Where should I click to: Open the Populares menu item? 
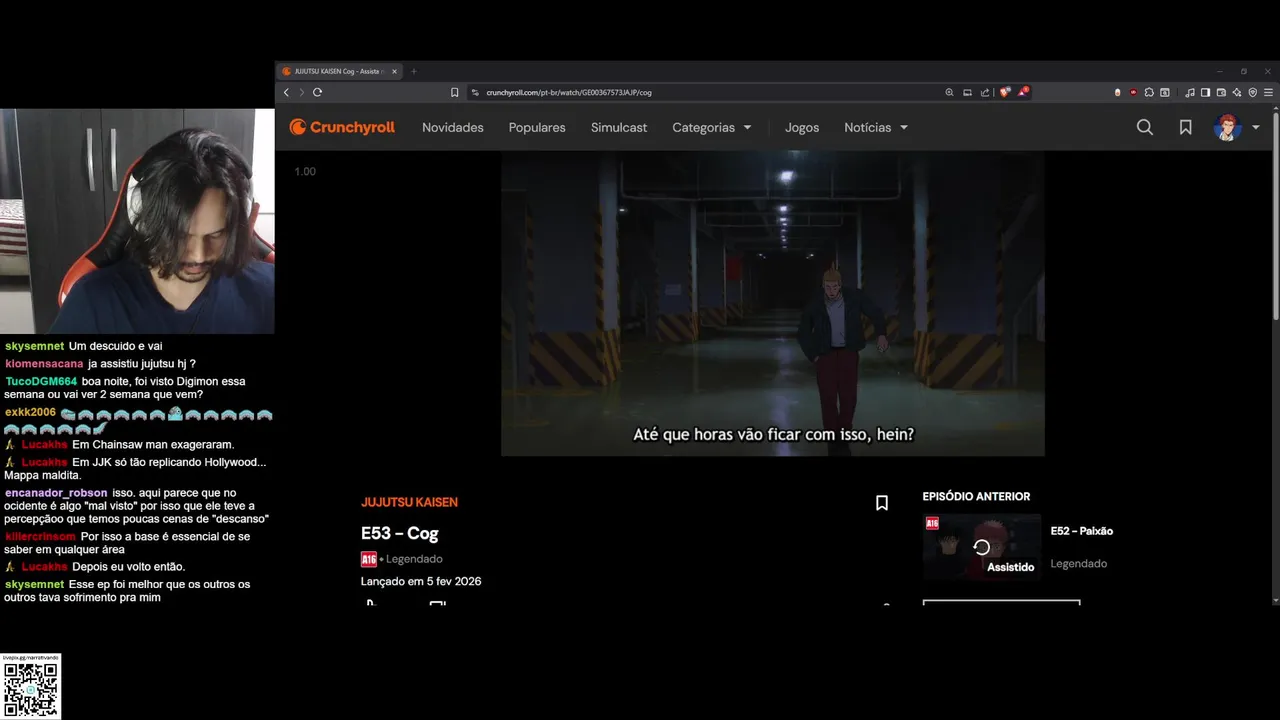tap(537, 128)
